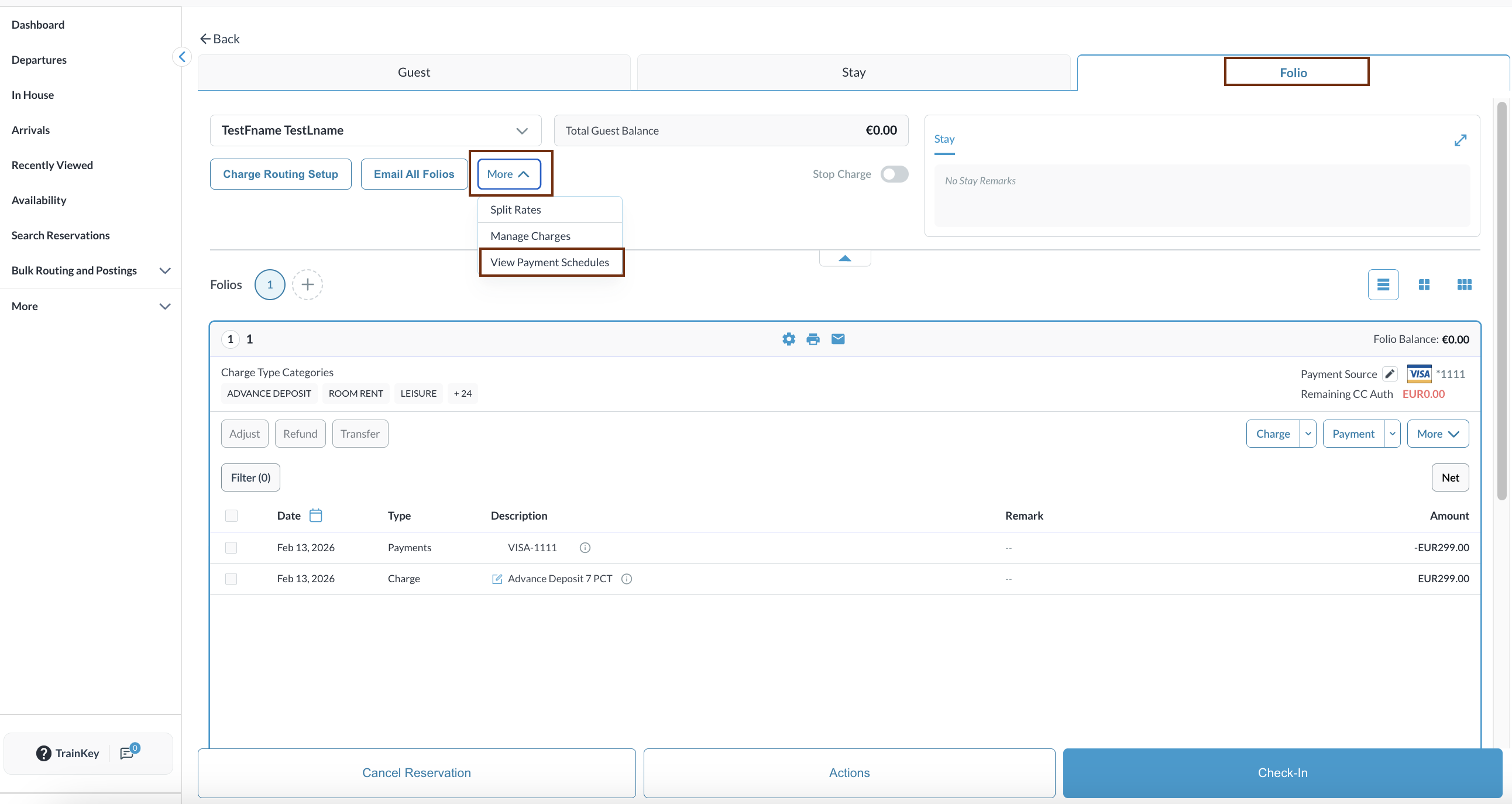
Task: Add new folio plus icon
Action: [x=307, y=284]
